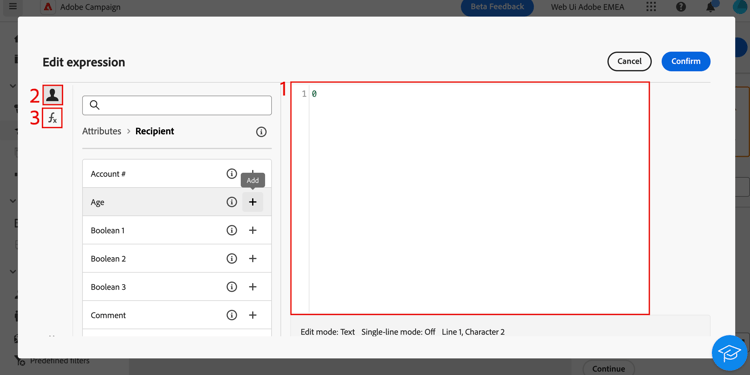Show info for Boolean 3 attribute
Viewport: 750px width, 375px height.
(232, 287)
